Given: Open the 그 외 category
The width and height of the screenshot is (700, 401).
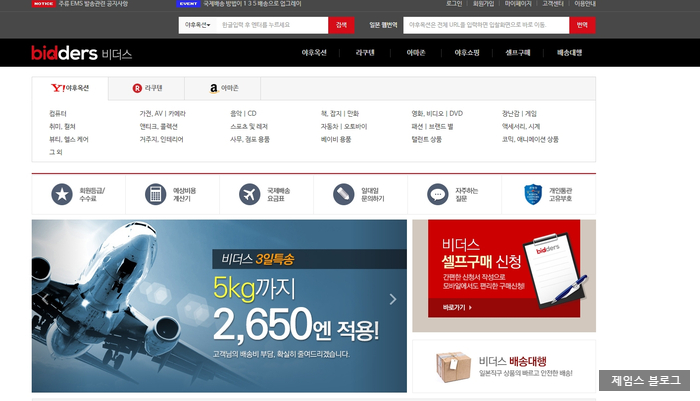Looking at the screenshot, I should [x=55, y=152].
